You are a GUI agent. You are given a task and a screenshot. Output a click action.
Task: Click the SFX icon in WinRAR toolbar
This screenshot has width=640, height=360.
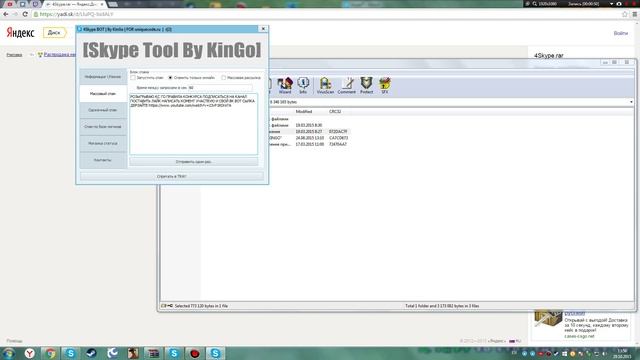tap(384, 86)
